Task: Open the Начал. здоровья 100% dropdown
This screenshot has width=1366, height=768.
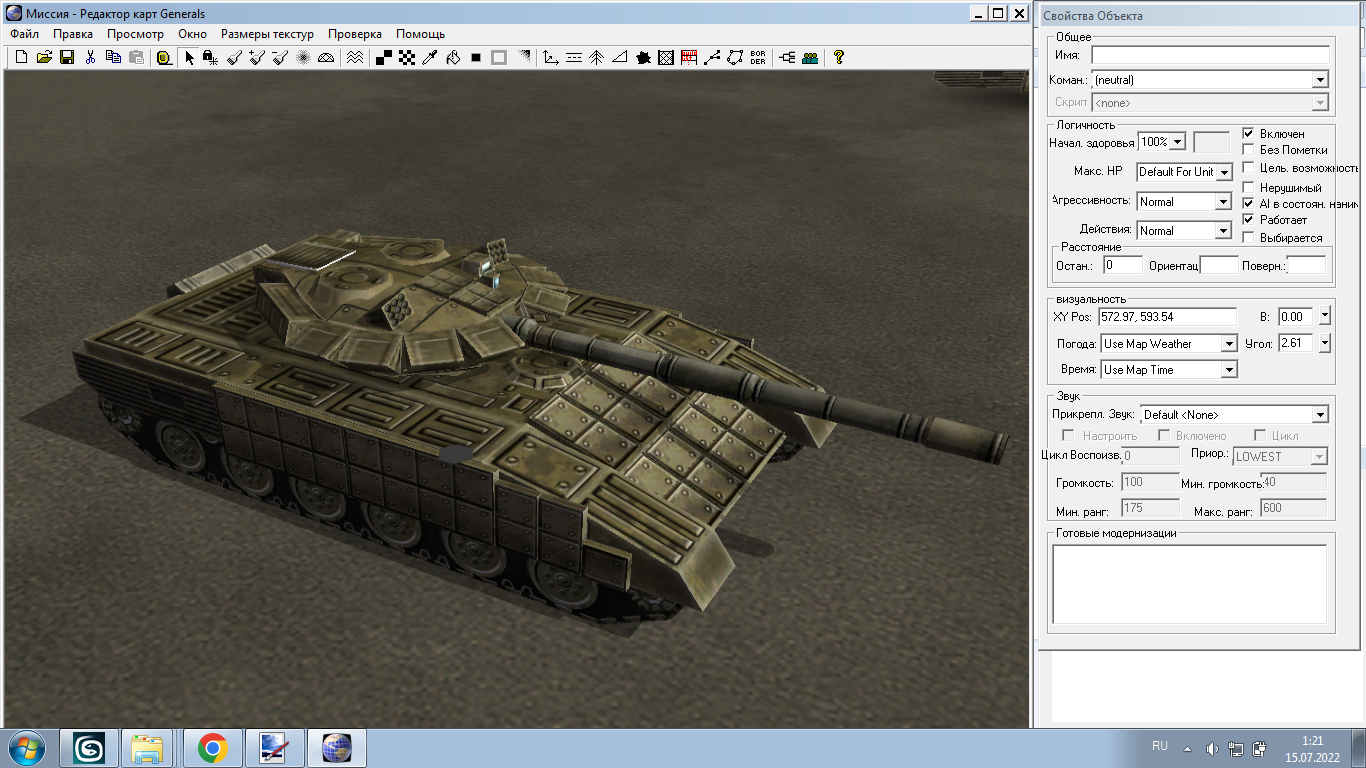Action: 1178,142
